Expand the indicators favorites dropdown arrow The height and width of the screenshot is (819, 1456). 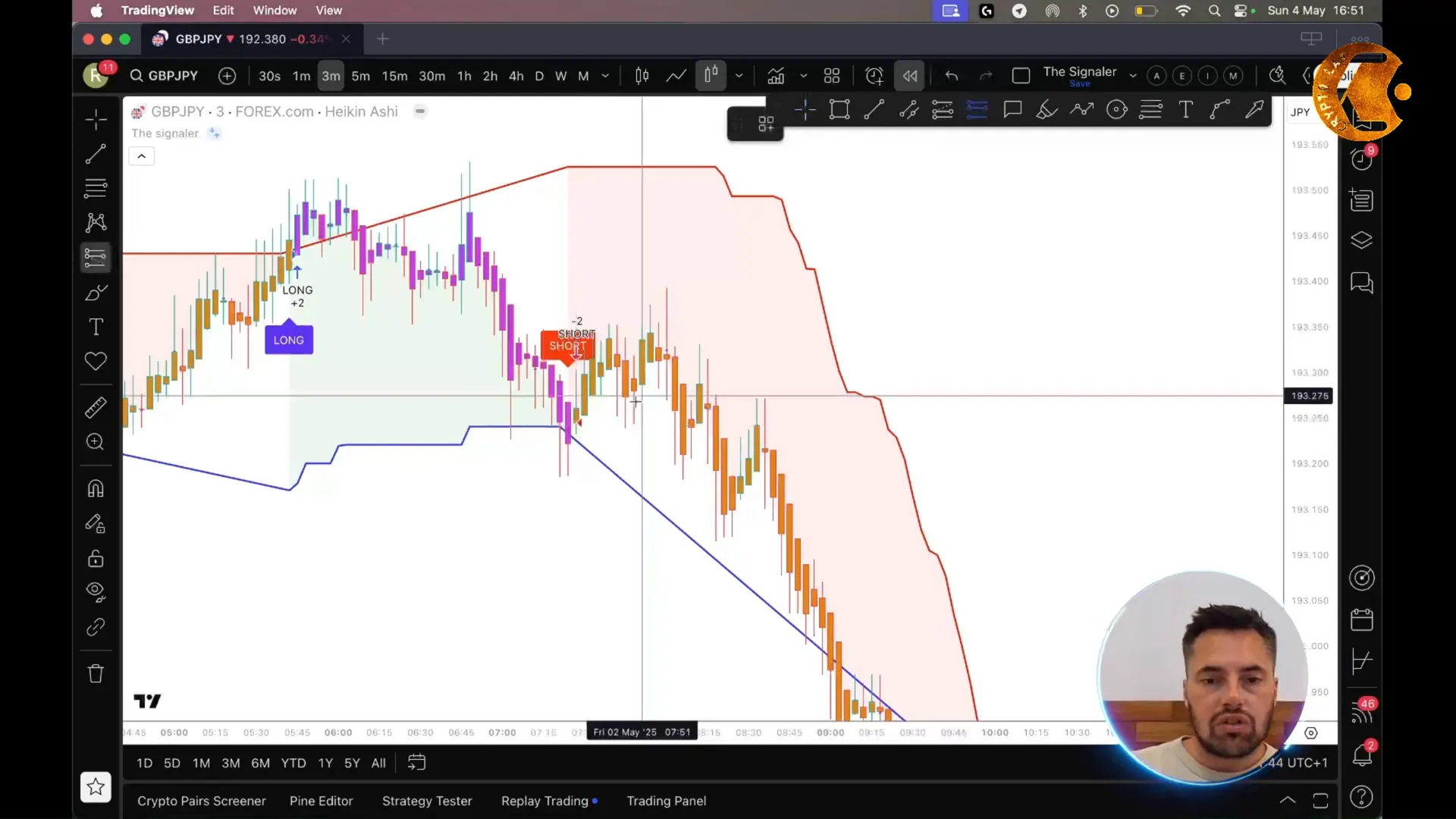(804, 76)
